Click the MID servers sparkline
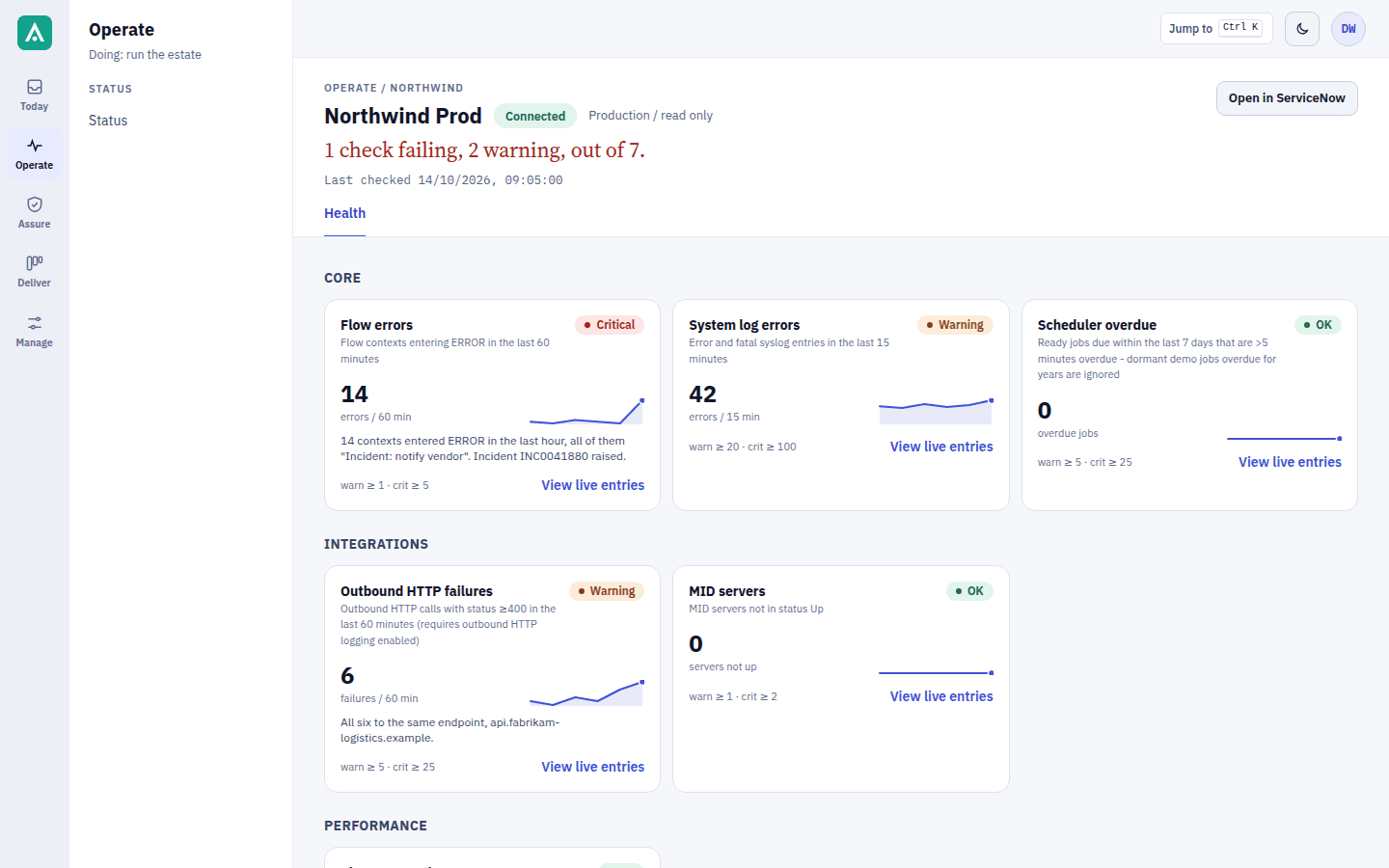Viewport: 1389px width, 868px height. [x=936, y=673]
